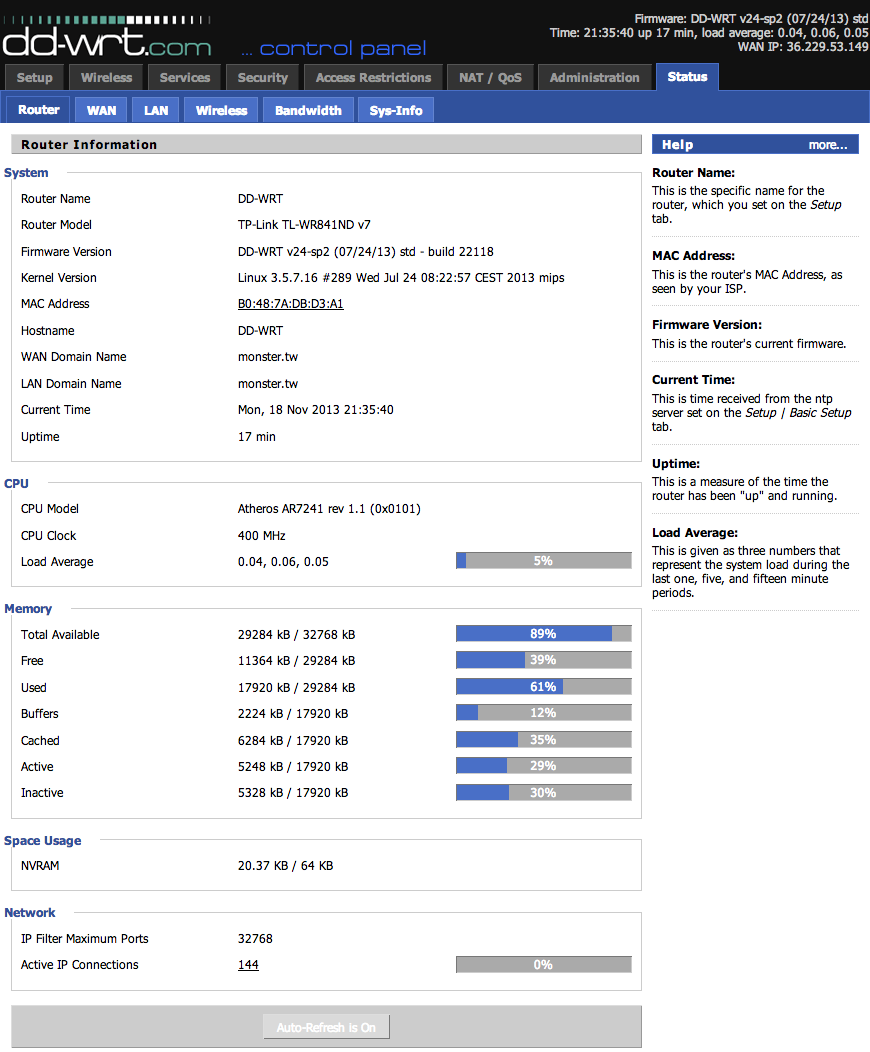This screenshot has width=870, height=1052.
Task: Switch to the WAN sub-tab
Action: click(101, 111)
